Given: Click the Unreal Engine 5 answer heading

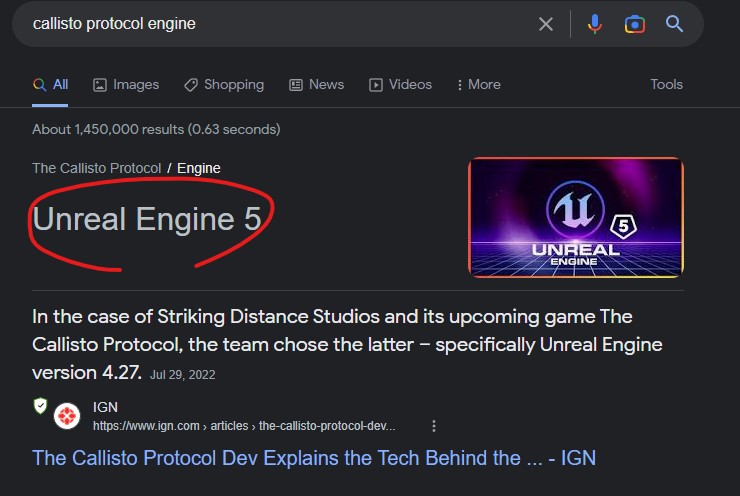Looking at the screenshot, I should [147, 219].
